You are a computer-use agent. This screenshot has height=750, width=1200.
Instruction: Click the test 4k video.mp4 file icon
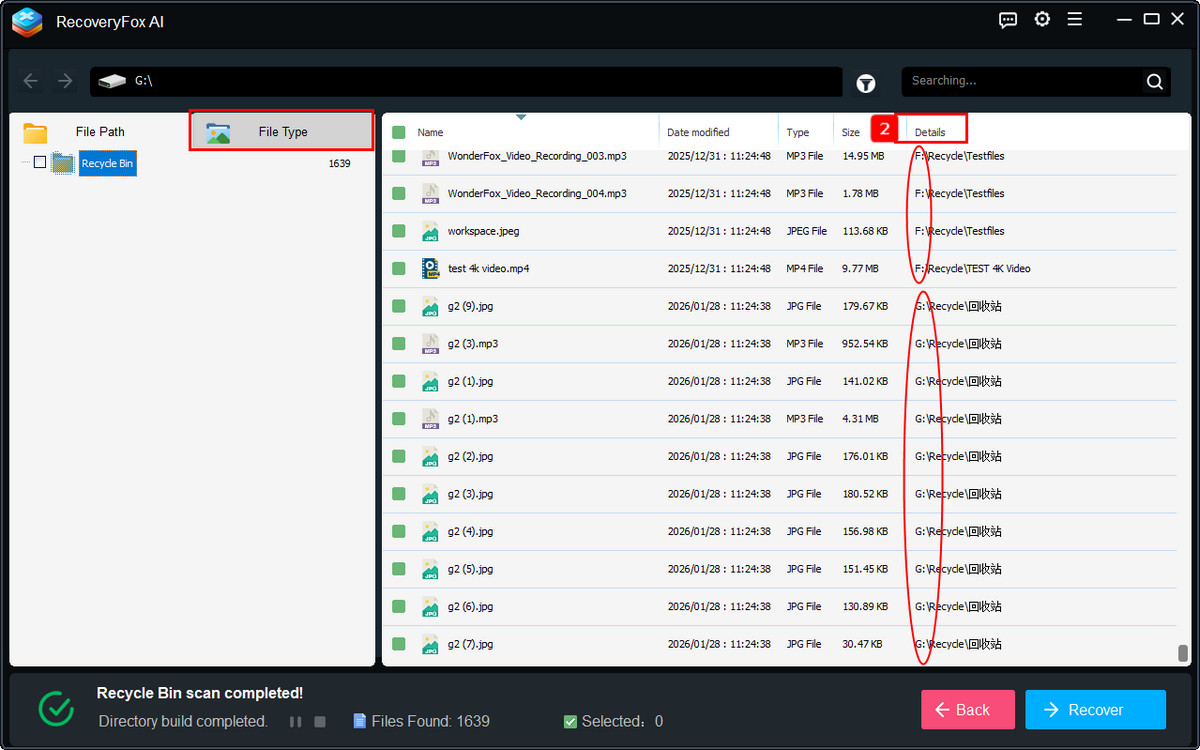[x=430, y=268]
